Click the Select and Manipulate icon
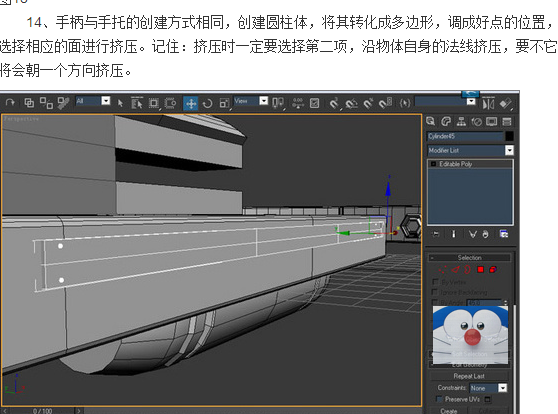558x414 pixels. (298, 103)
